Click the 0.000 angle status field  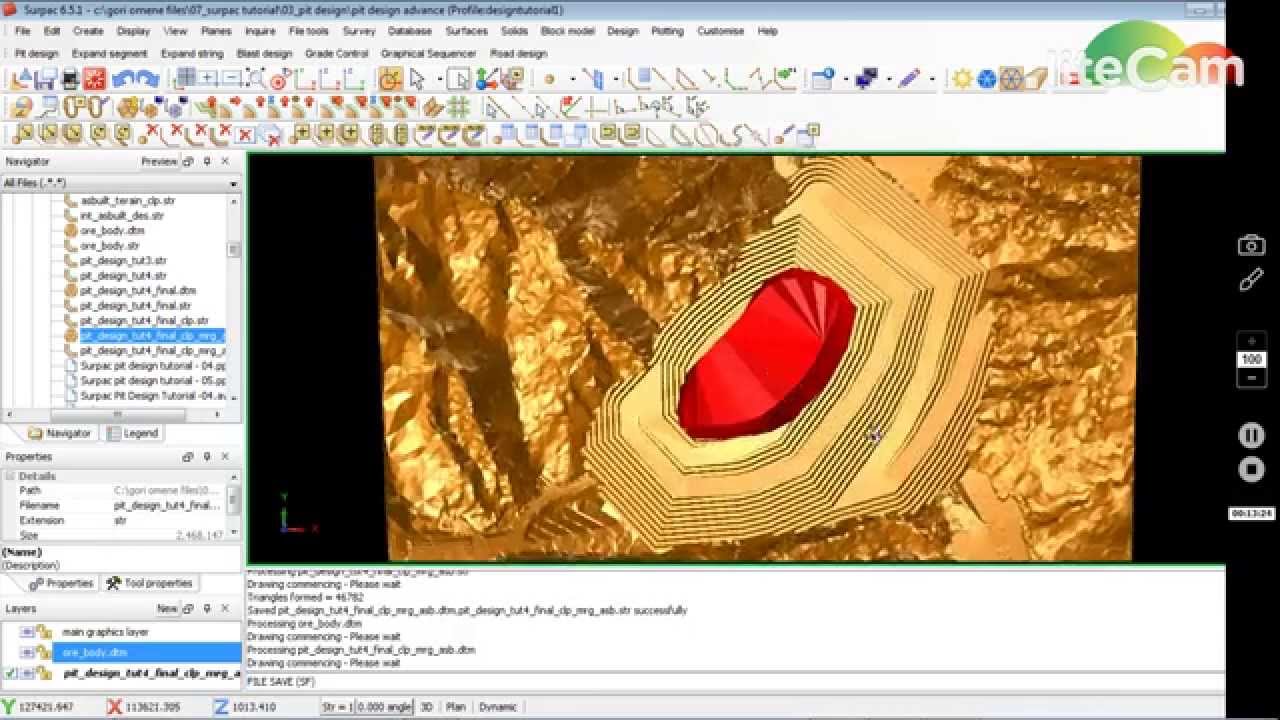click(385, 707)
